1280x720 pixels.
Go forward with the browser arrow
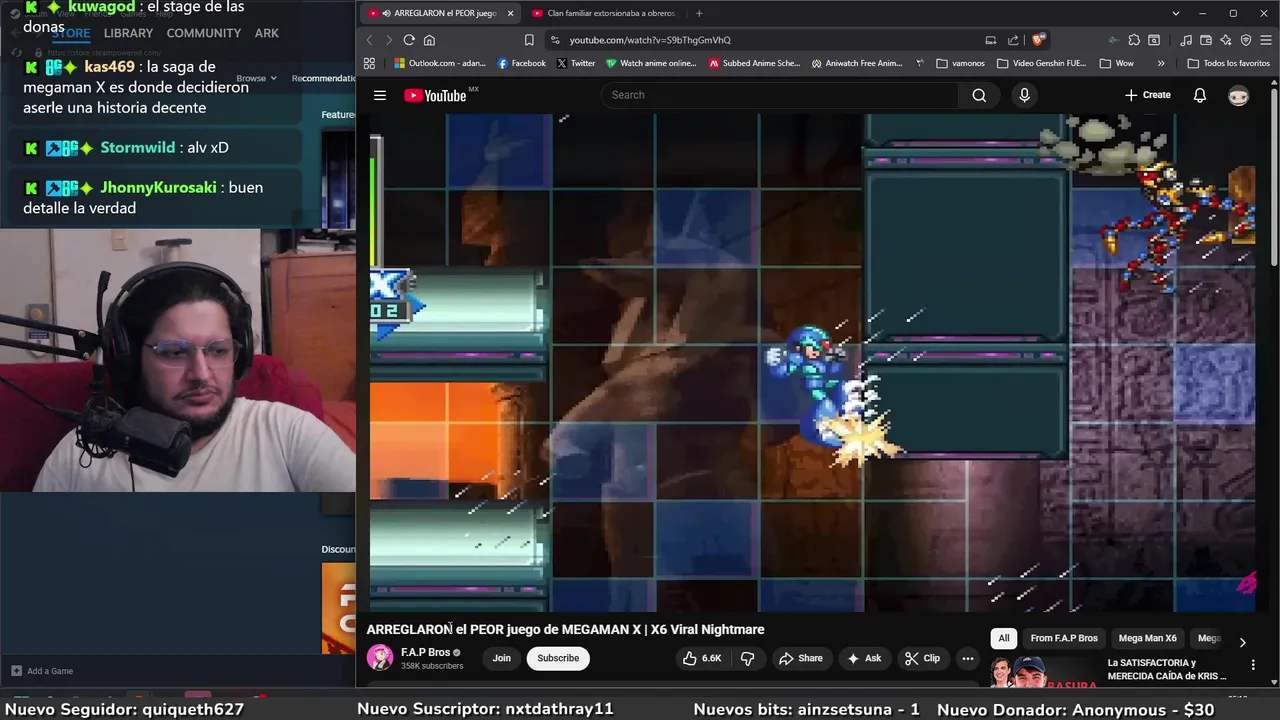click(388, 40)
